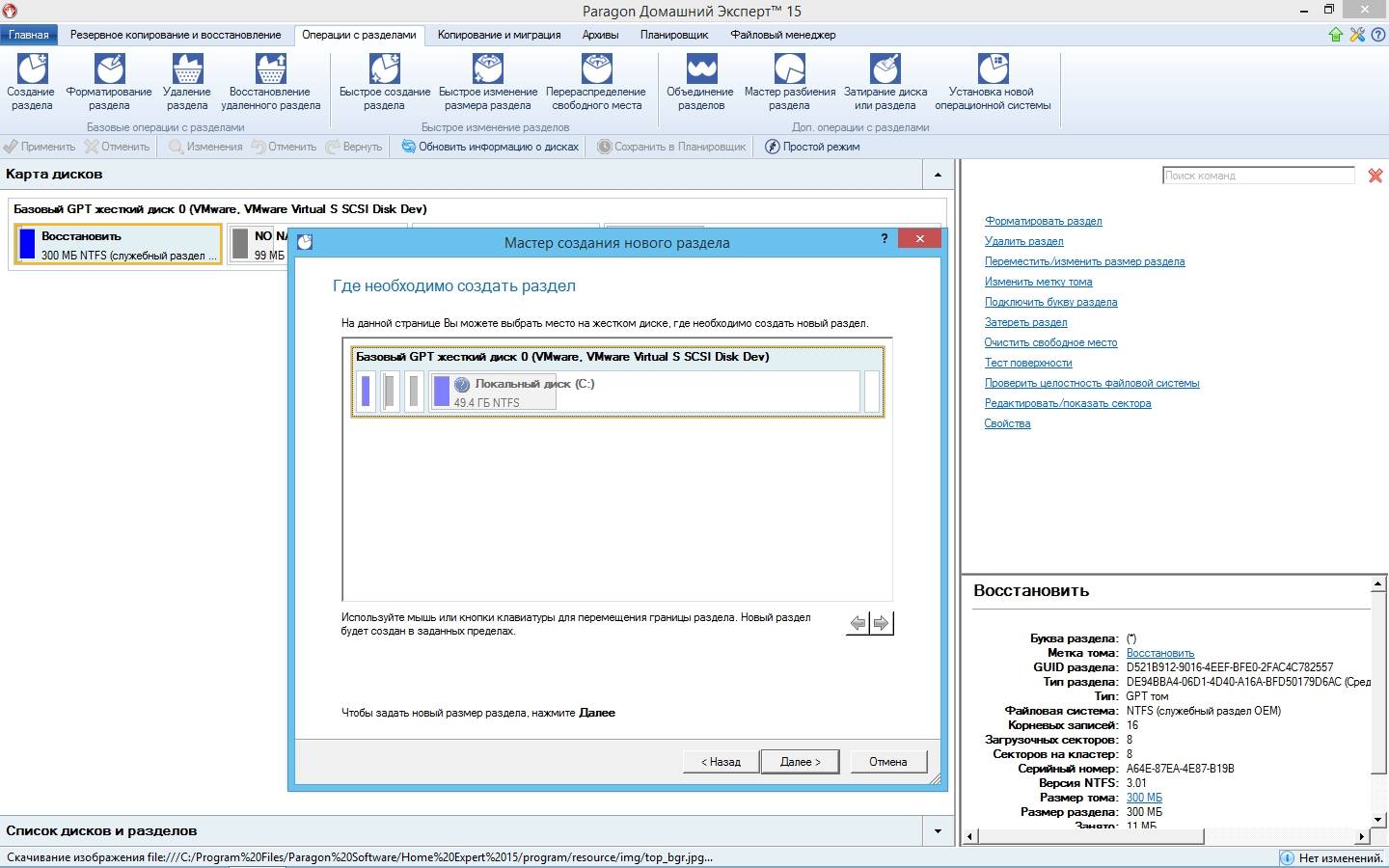Click right arrow boundary button in wizard
This screenshot has height=868, width=1389.
[x=881, y=623]
